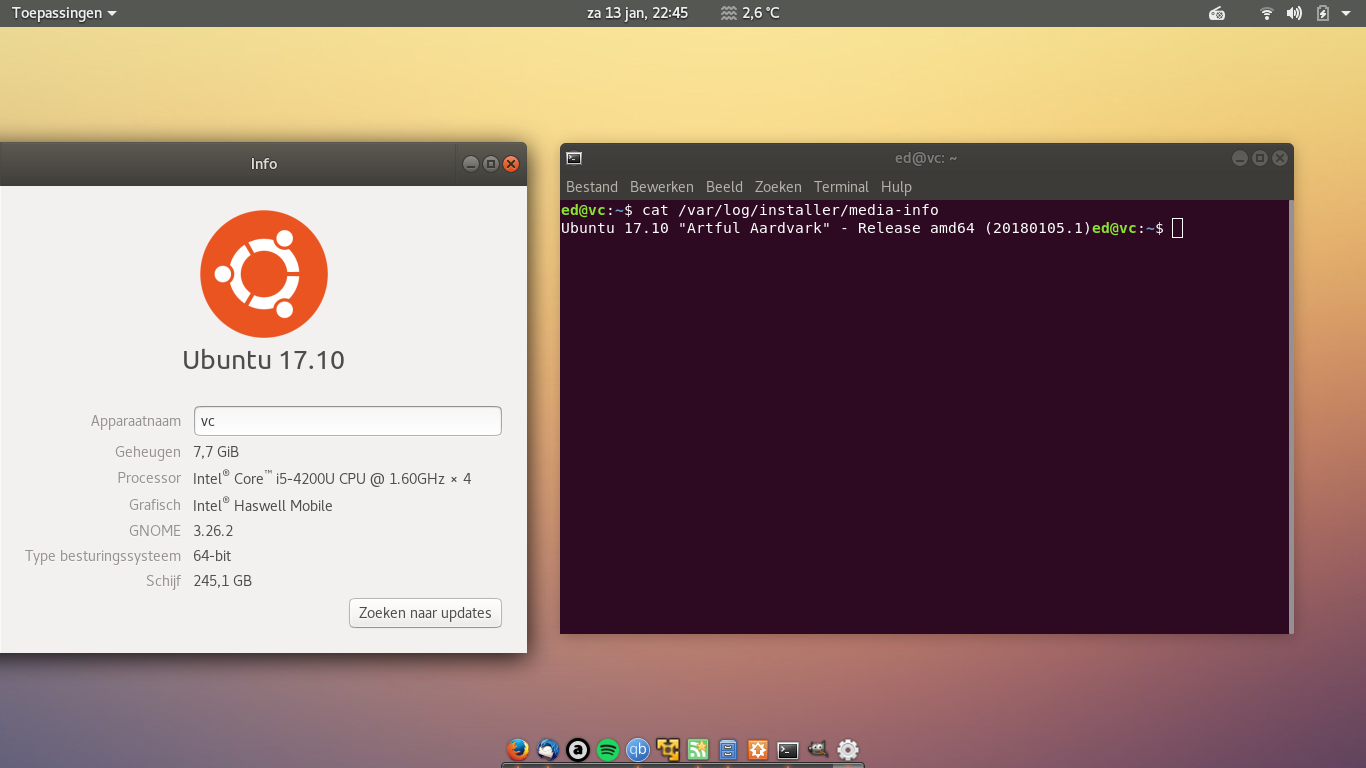Screen dimensions: 1366x768
Task: Close the ed@vc terminal window
Action: [1280, 158]
